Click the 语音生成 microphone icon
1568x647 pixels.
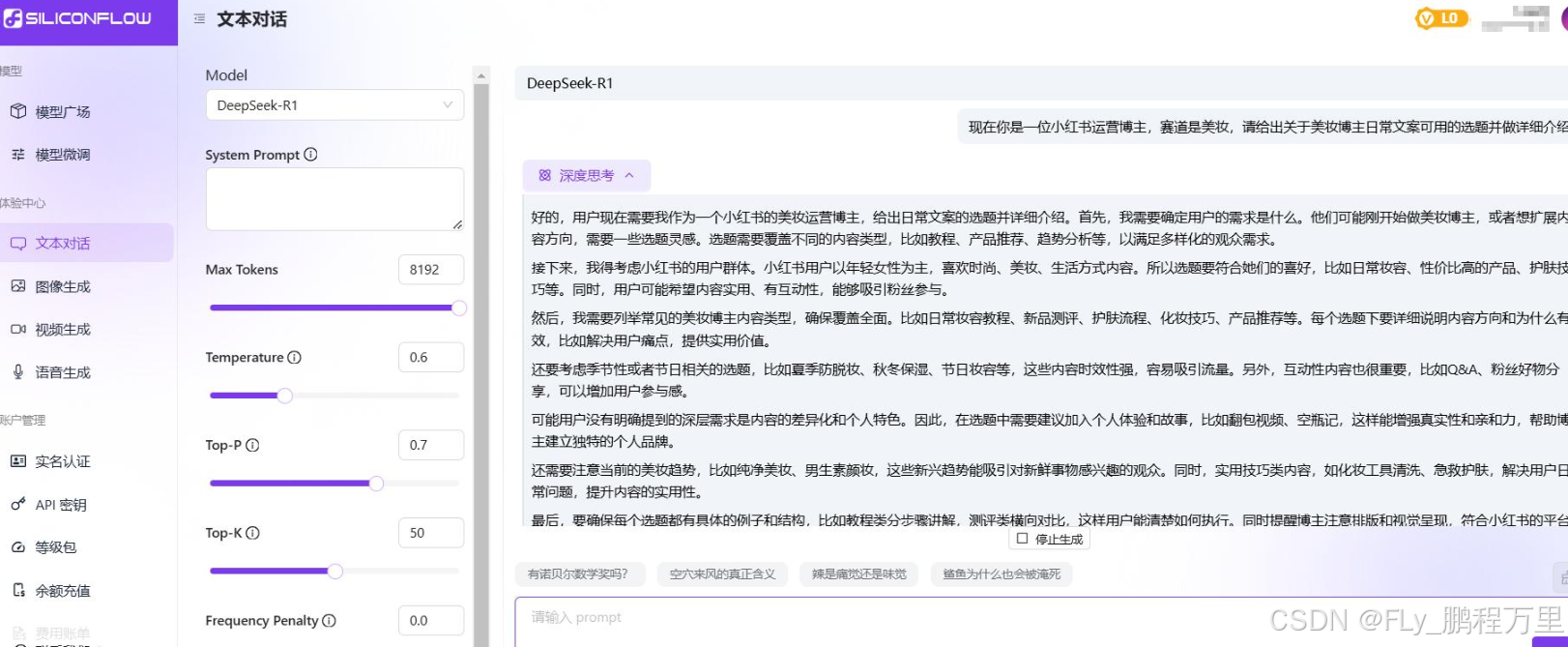click(18, 372)
